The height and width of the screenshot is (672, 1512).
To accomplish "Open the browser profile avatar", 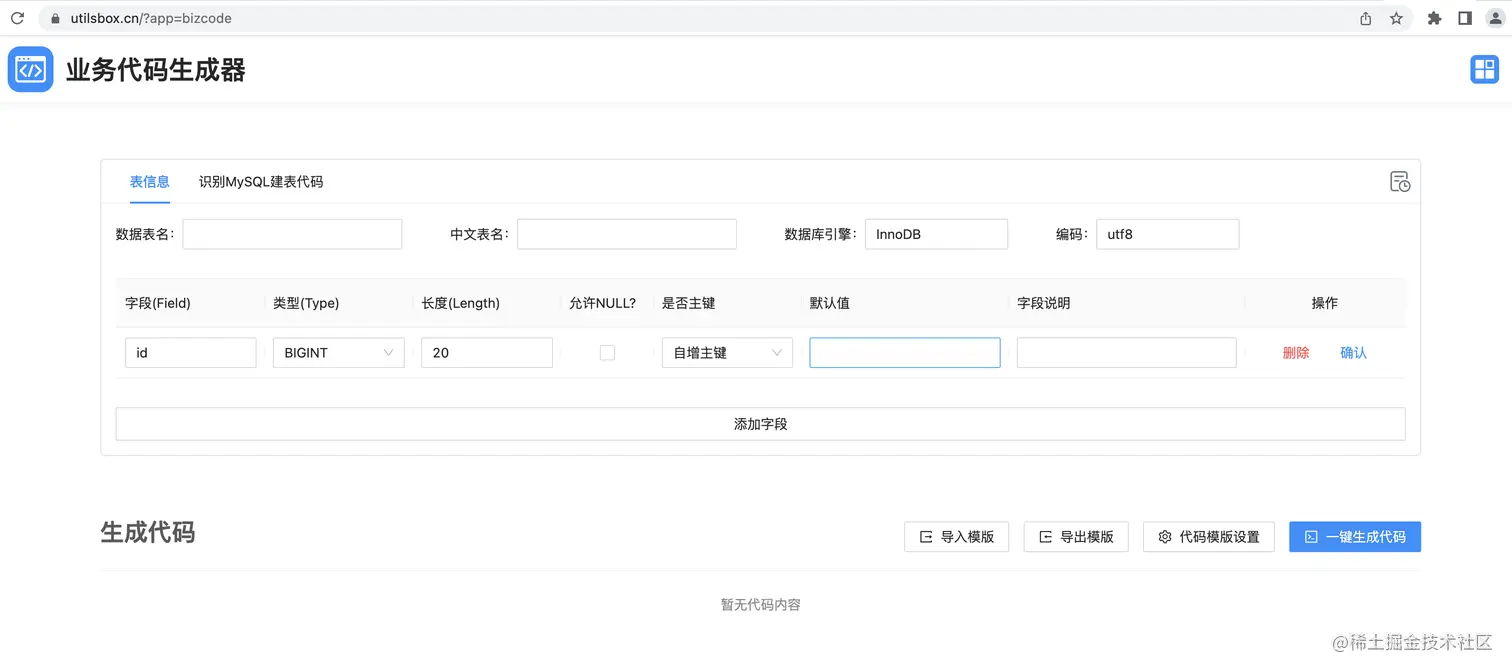I will click(1495, 18).
